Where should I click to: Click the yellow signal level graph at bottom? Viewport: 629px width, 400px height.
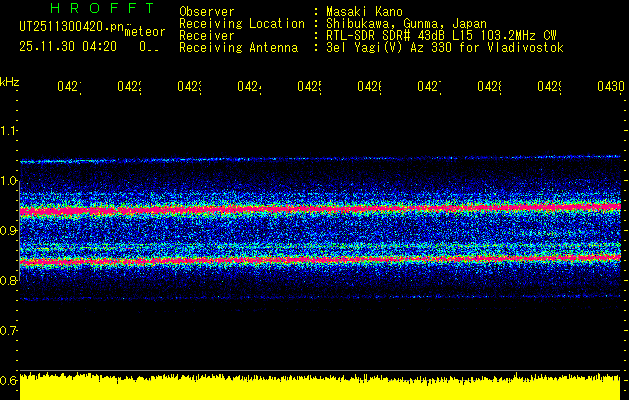(x=320, y=386)
